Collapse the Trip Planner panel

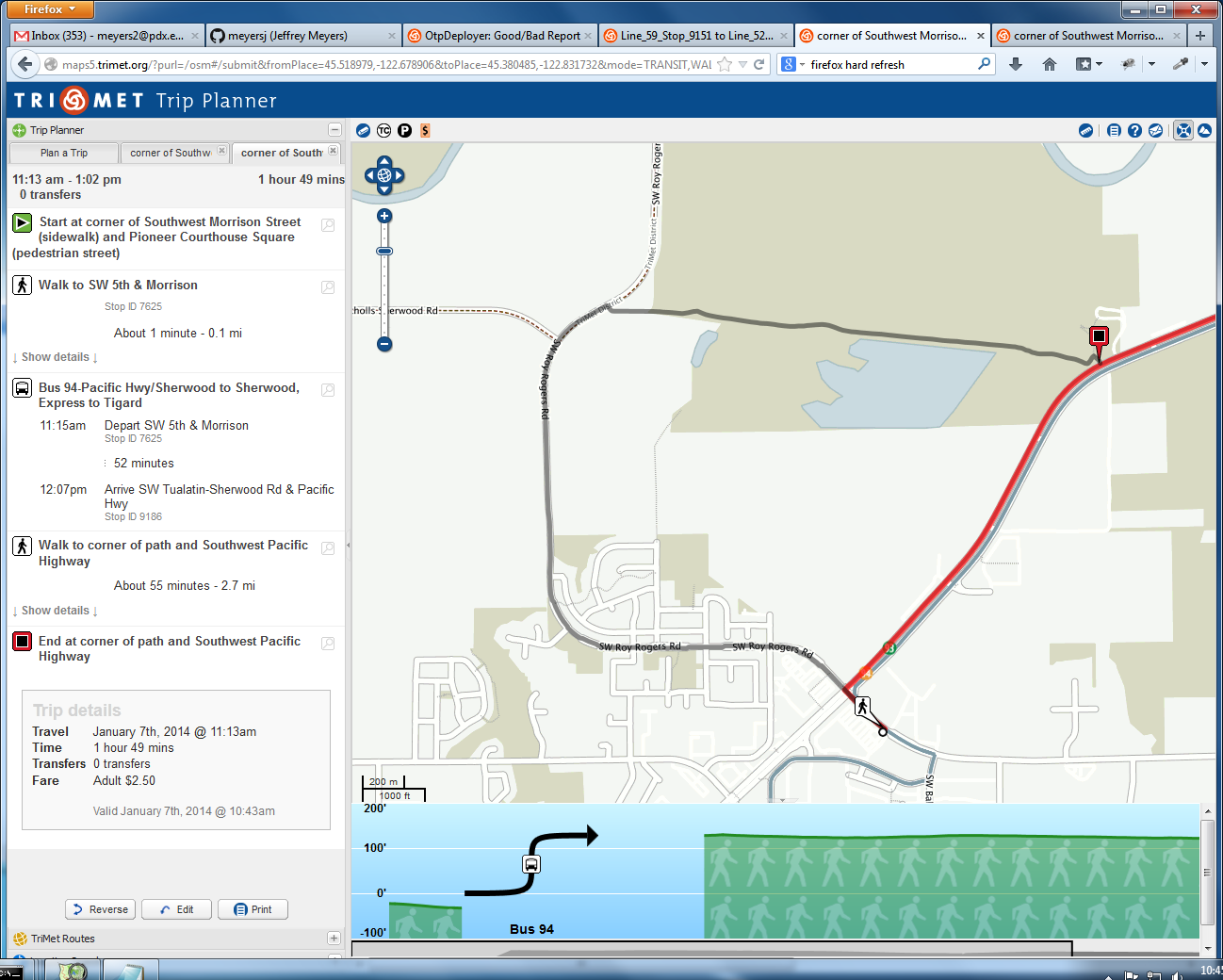click(x=334, y=130)
